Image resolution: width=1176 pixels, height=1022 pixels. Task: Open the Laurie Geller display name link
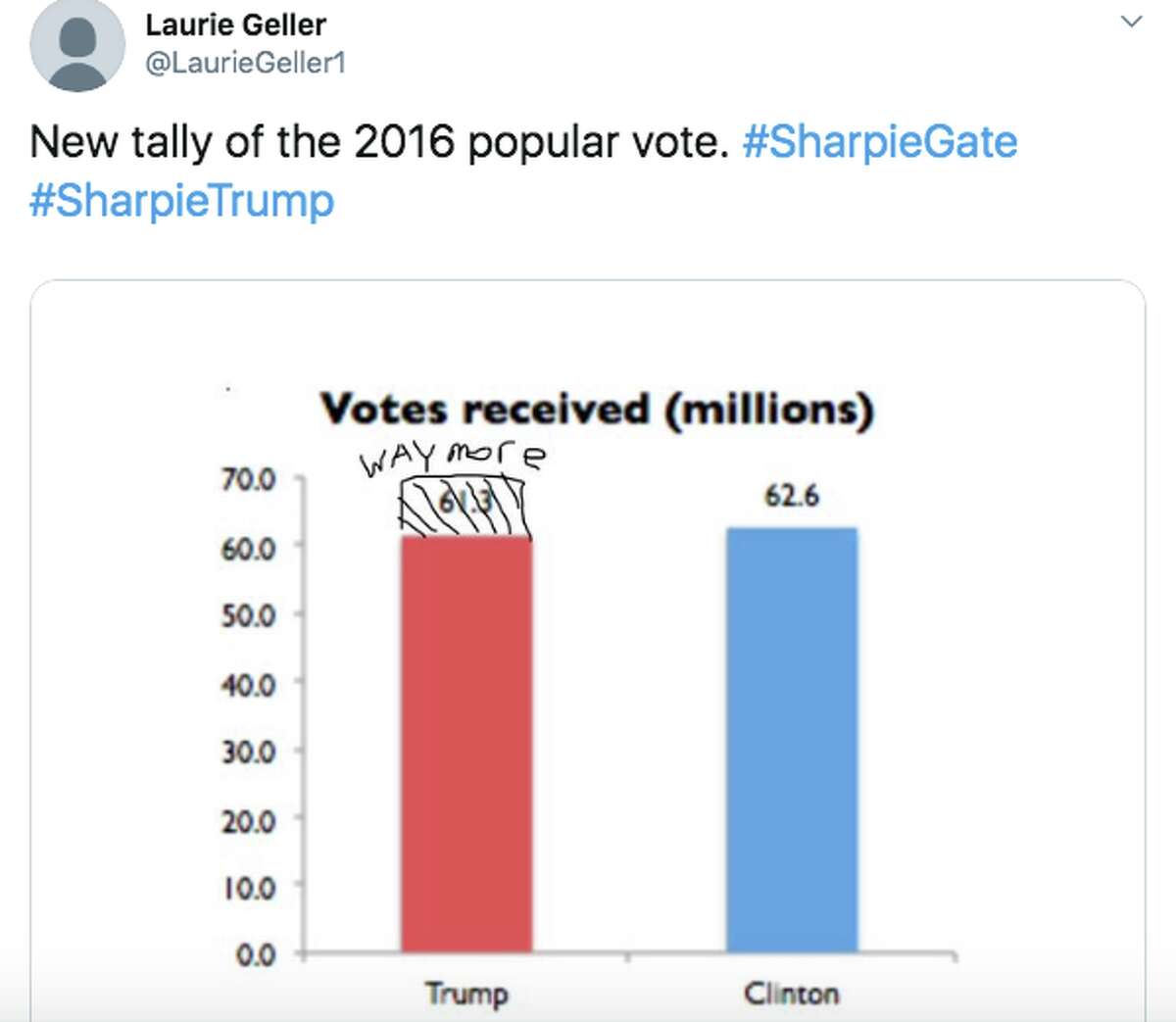point(235,24)
